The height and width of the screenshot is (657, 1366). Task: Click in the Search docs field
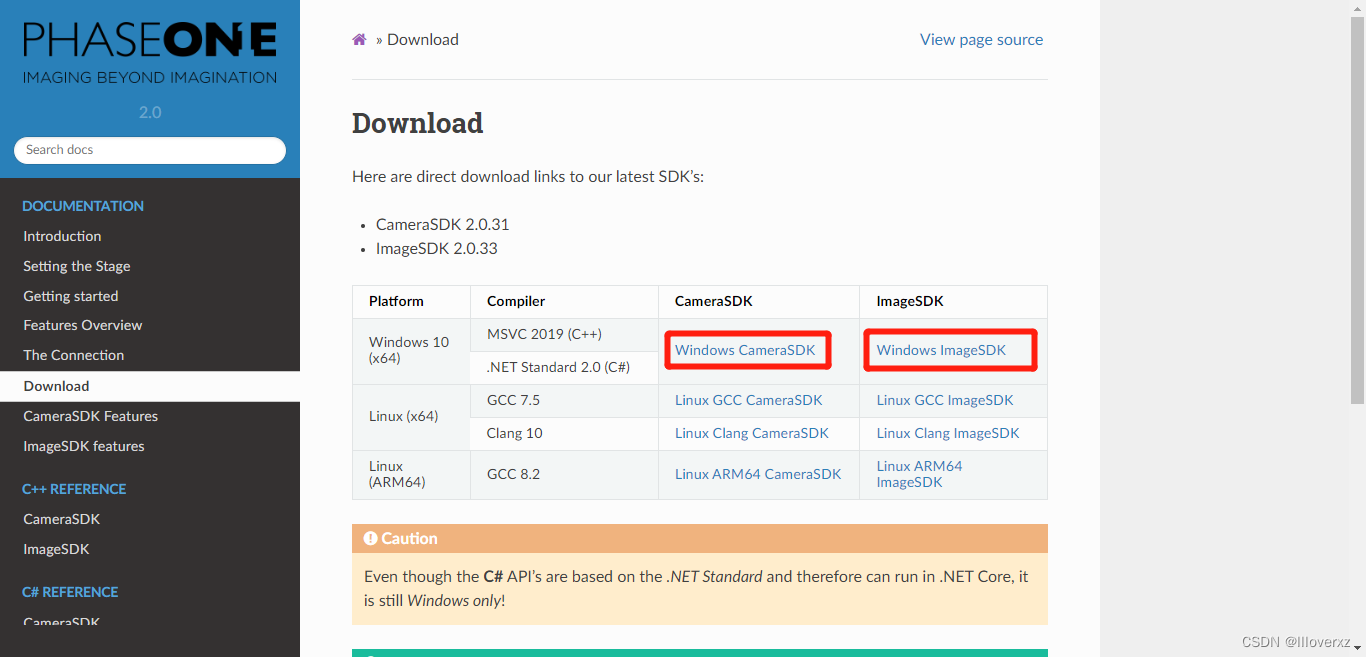click(150, 150)
